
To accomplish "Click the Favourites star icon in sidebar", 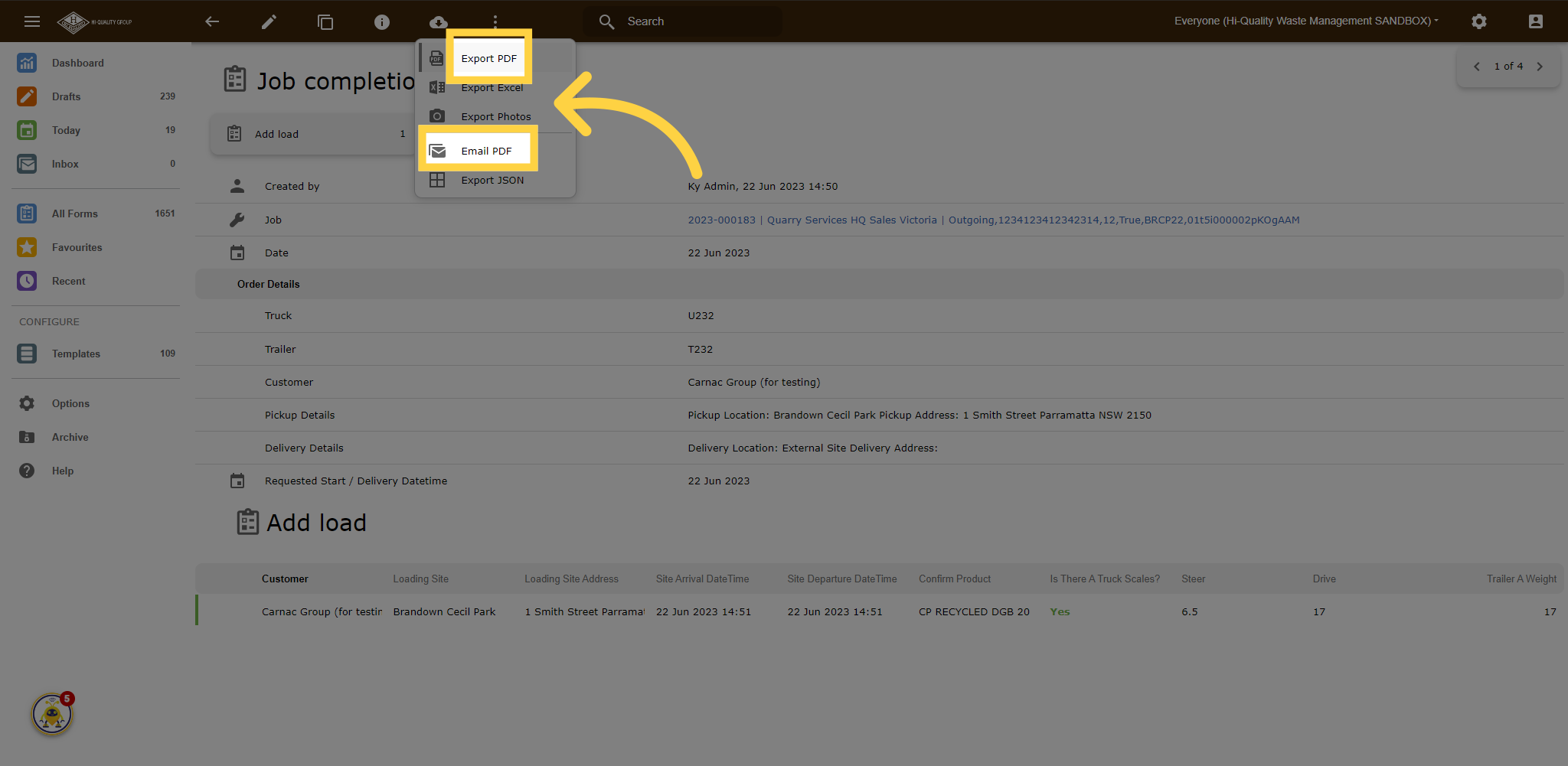I will point(27,247).
